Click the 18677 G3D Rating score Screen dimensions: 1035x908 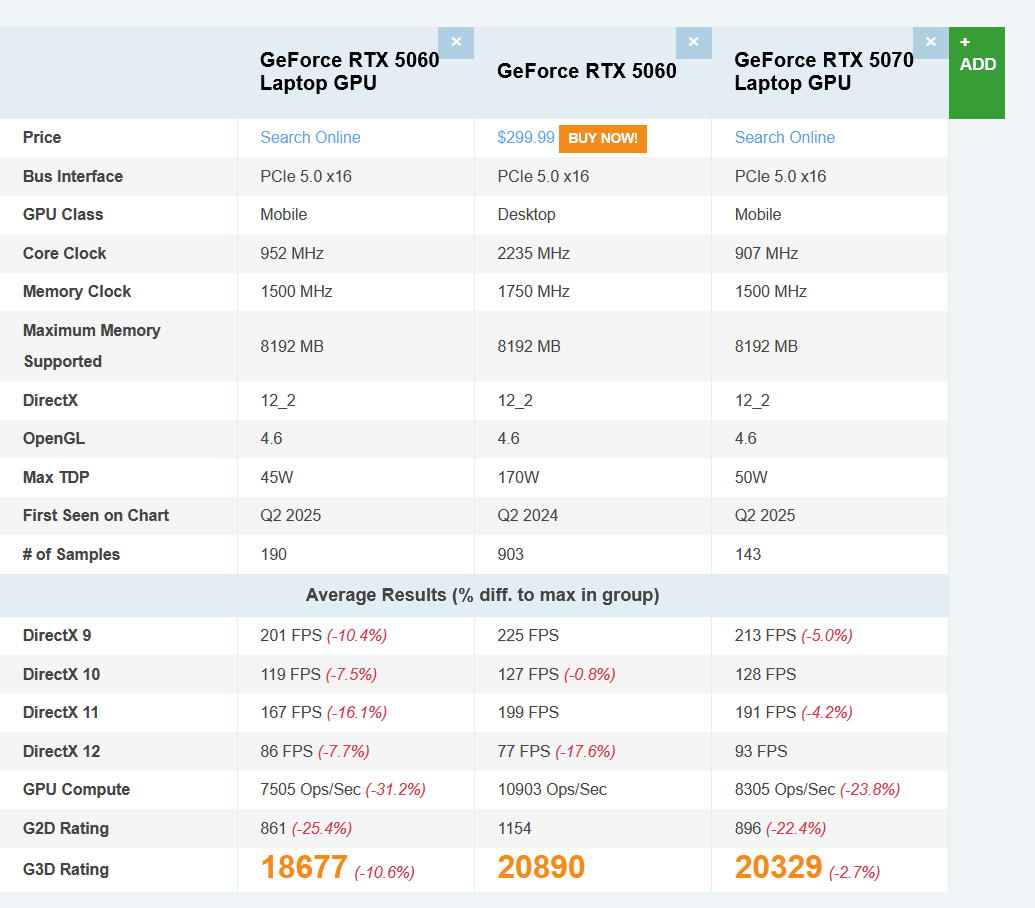[x=304, y=868]
